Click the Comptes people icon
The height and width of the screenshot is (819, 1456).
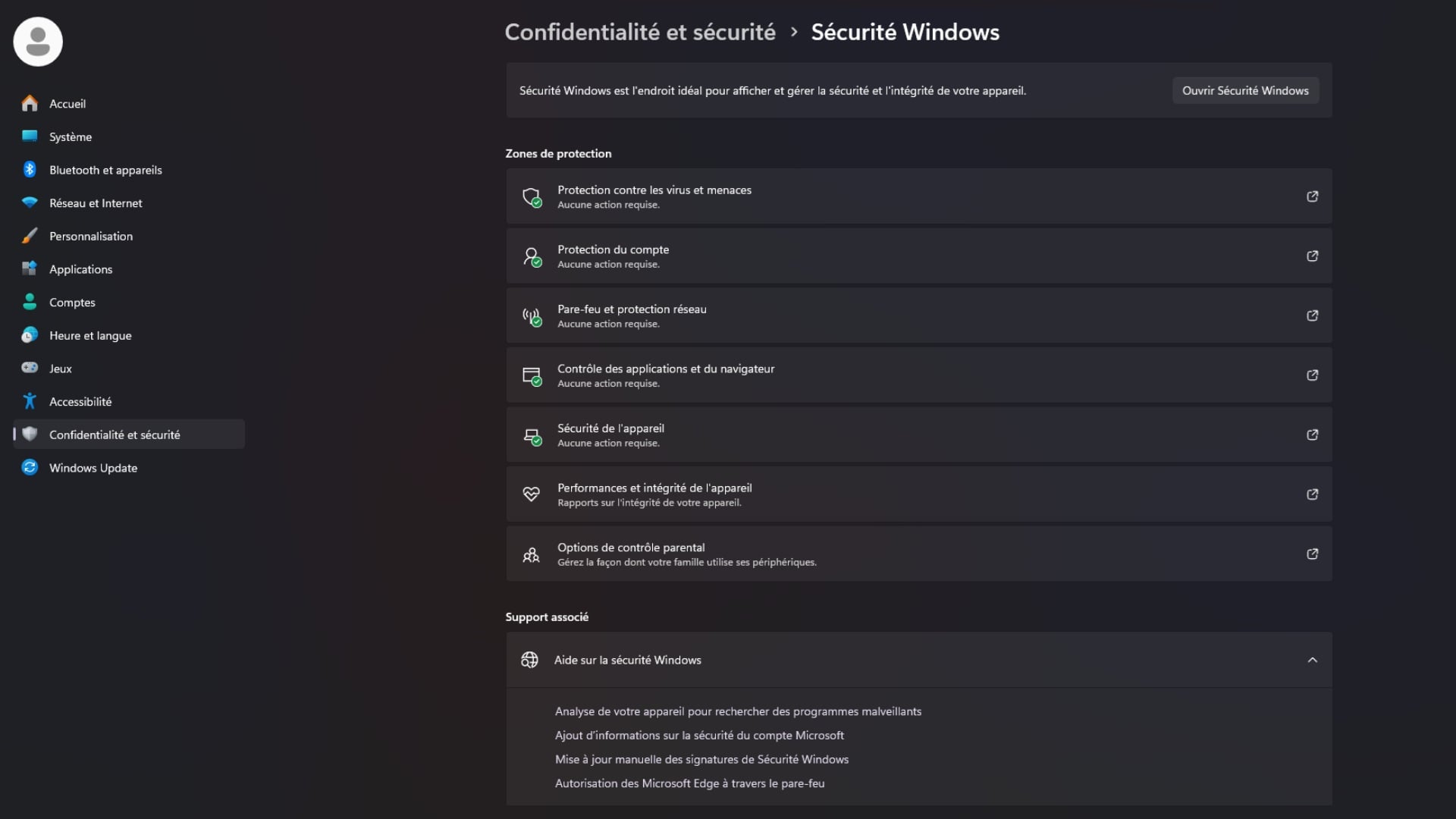pos(29,301)
